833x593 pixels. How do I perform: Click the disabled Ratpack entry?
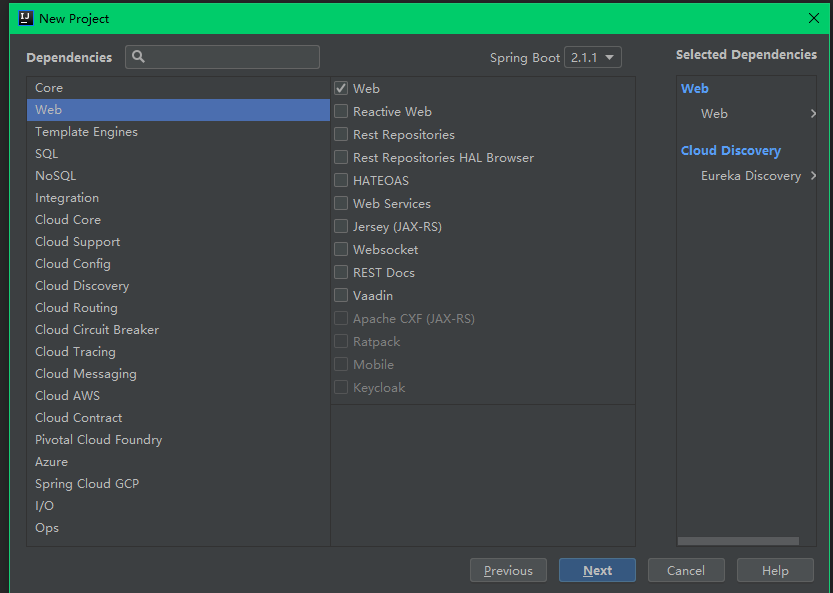376,341
